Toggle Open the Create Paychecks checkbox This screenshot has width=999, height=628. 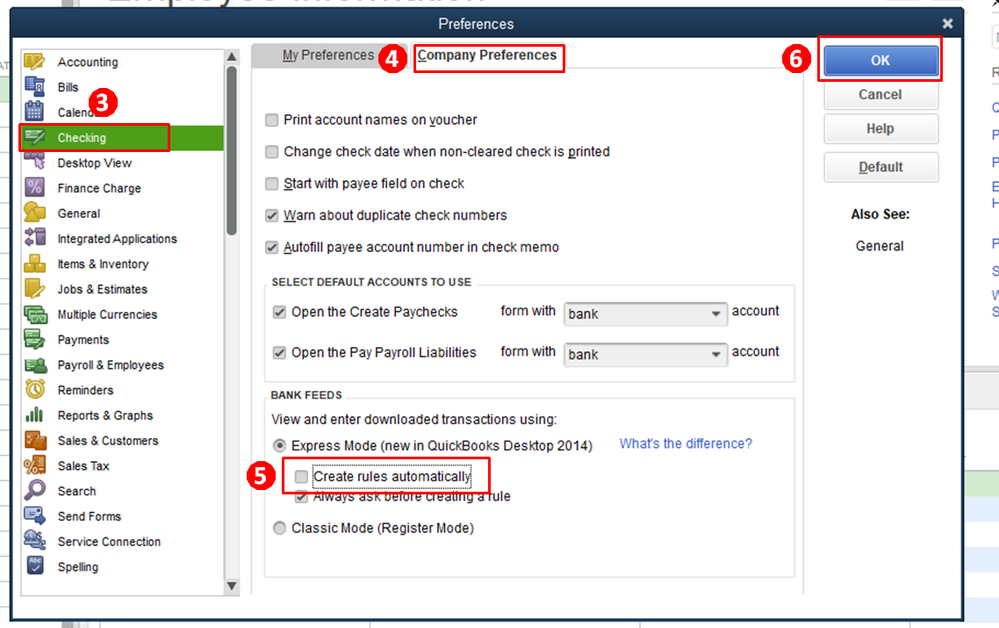coord(279,312)
